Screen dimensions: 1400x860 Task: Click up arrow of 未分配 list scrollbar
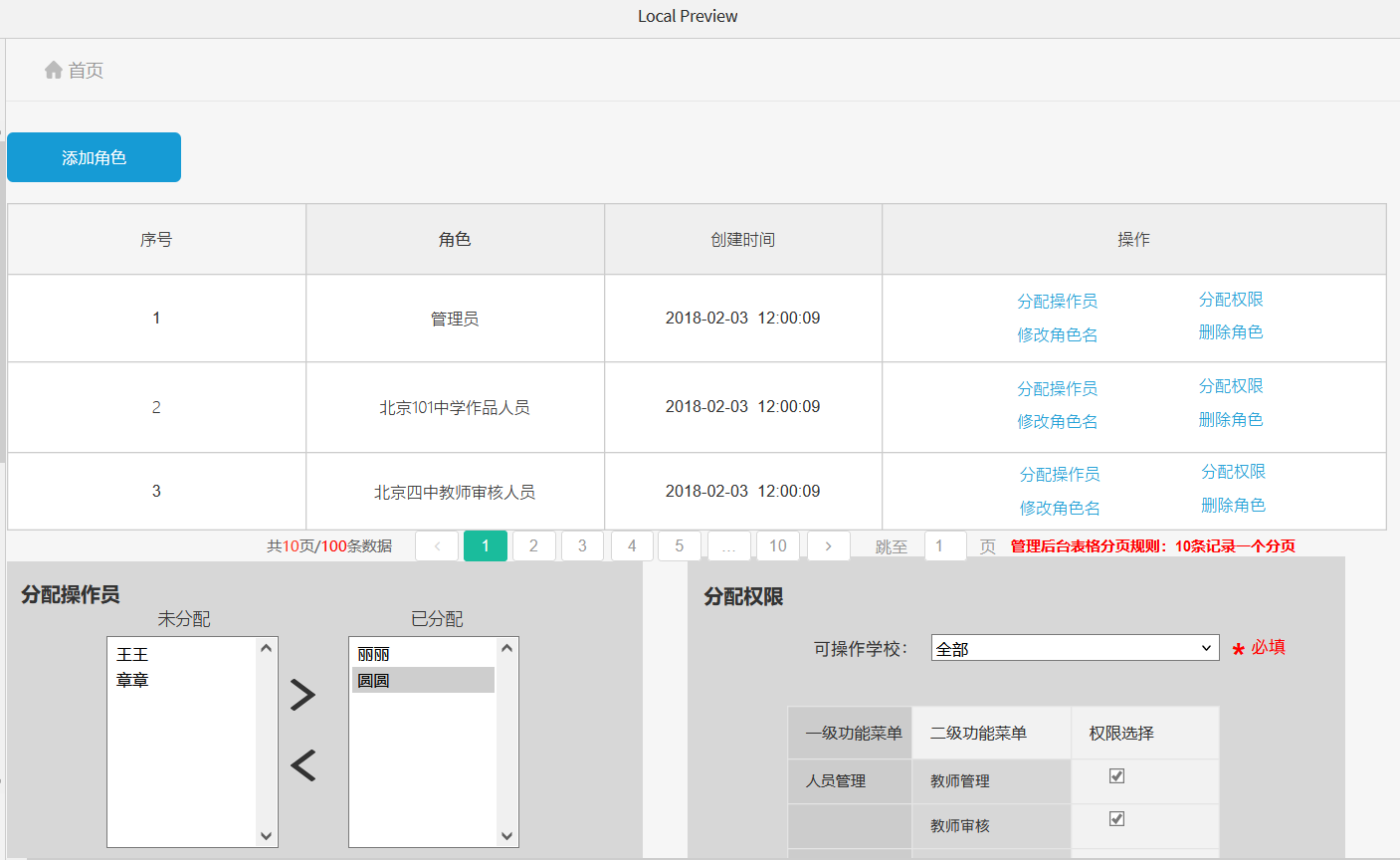(x=266, y=648)
